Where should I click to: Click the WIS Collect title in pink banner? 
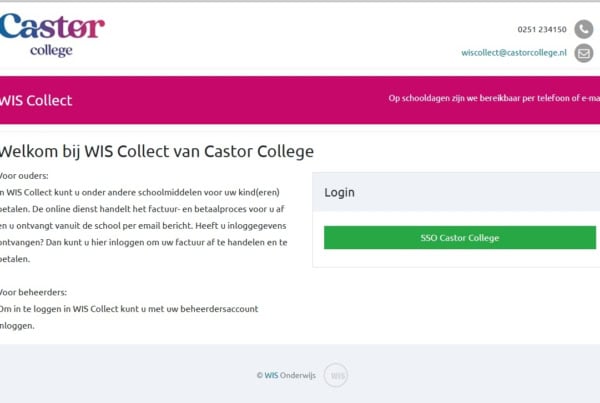tap(36, 100)
